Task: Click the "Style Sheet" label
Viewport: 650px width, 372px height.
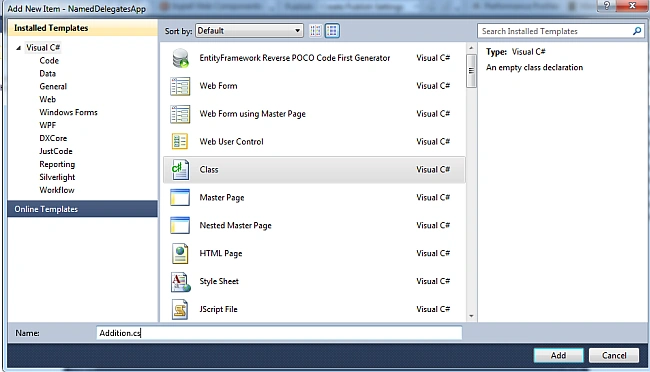Action: pyautogui.click(x=219, y=281)
